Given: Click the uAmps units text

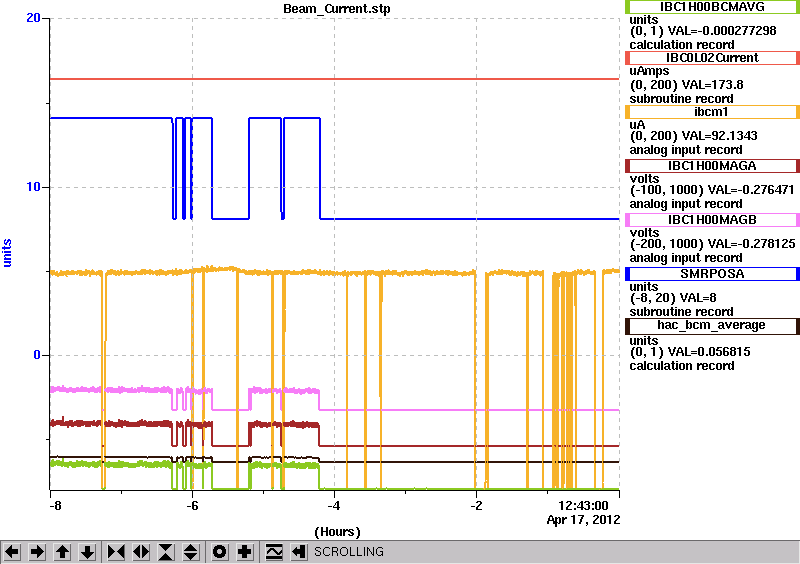Looking at the screenshot, I should coord(649,71).
